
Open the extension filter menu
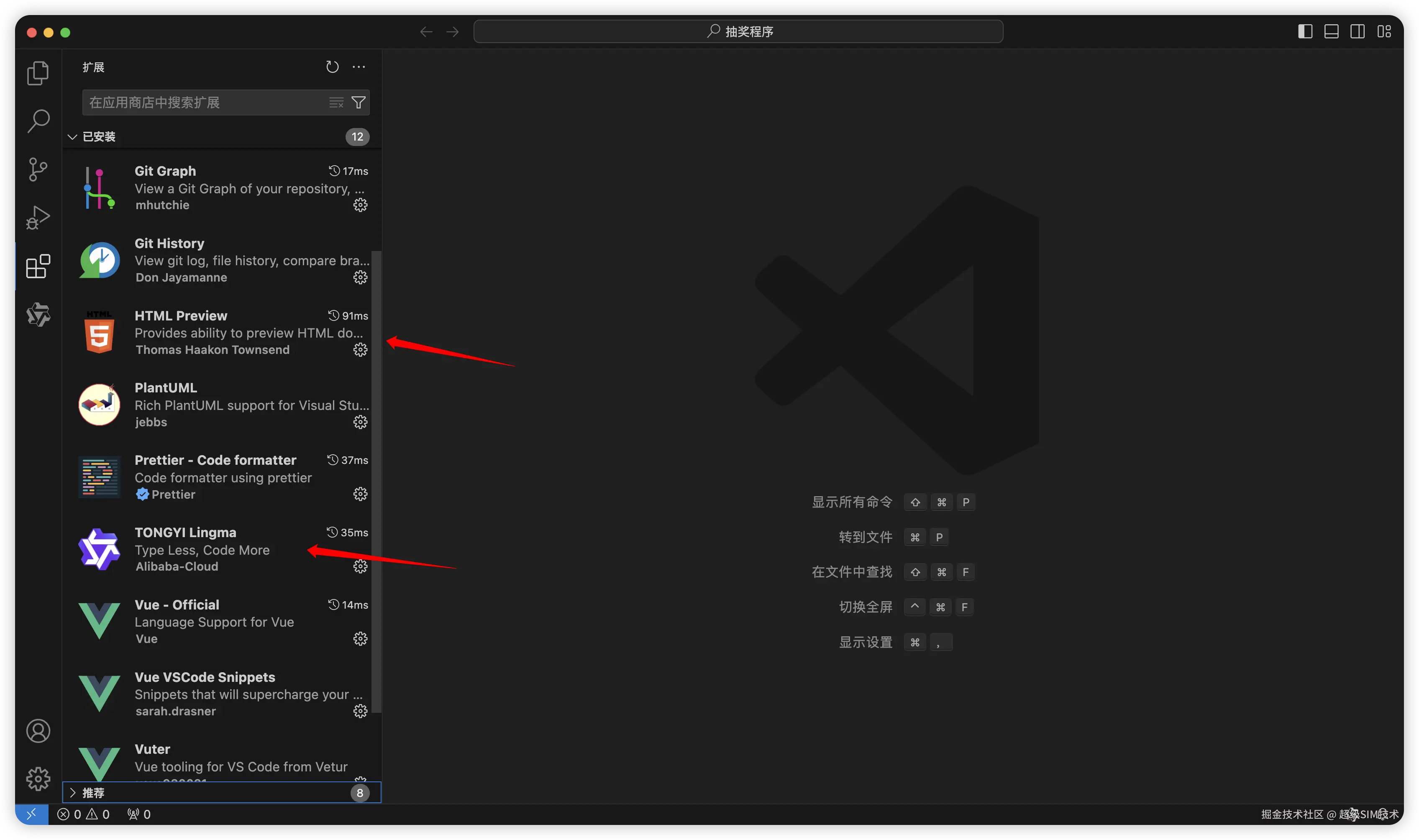coord(358,102)
